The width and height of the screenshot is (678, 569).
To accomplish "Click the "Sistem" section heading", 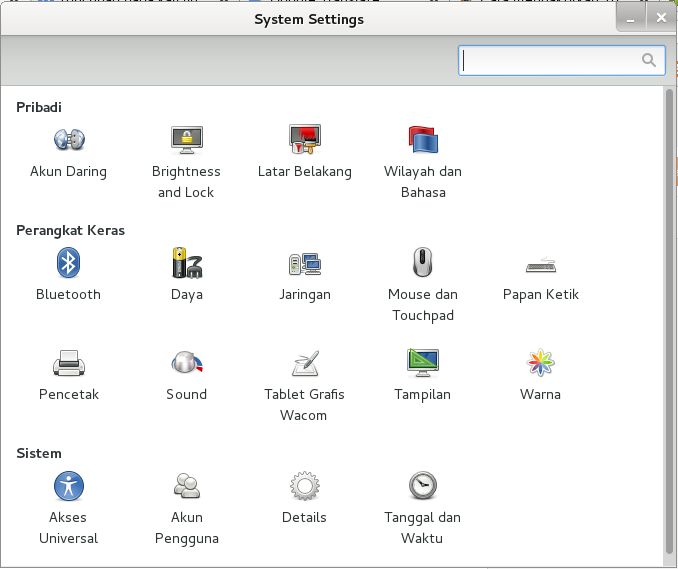I will point(39,454).
